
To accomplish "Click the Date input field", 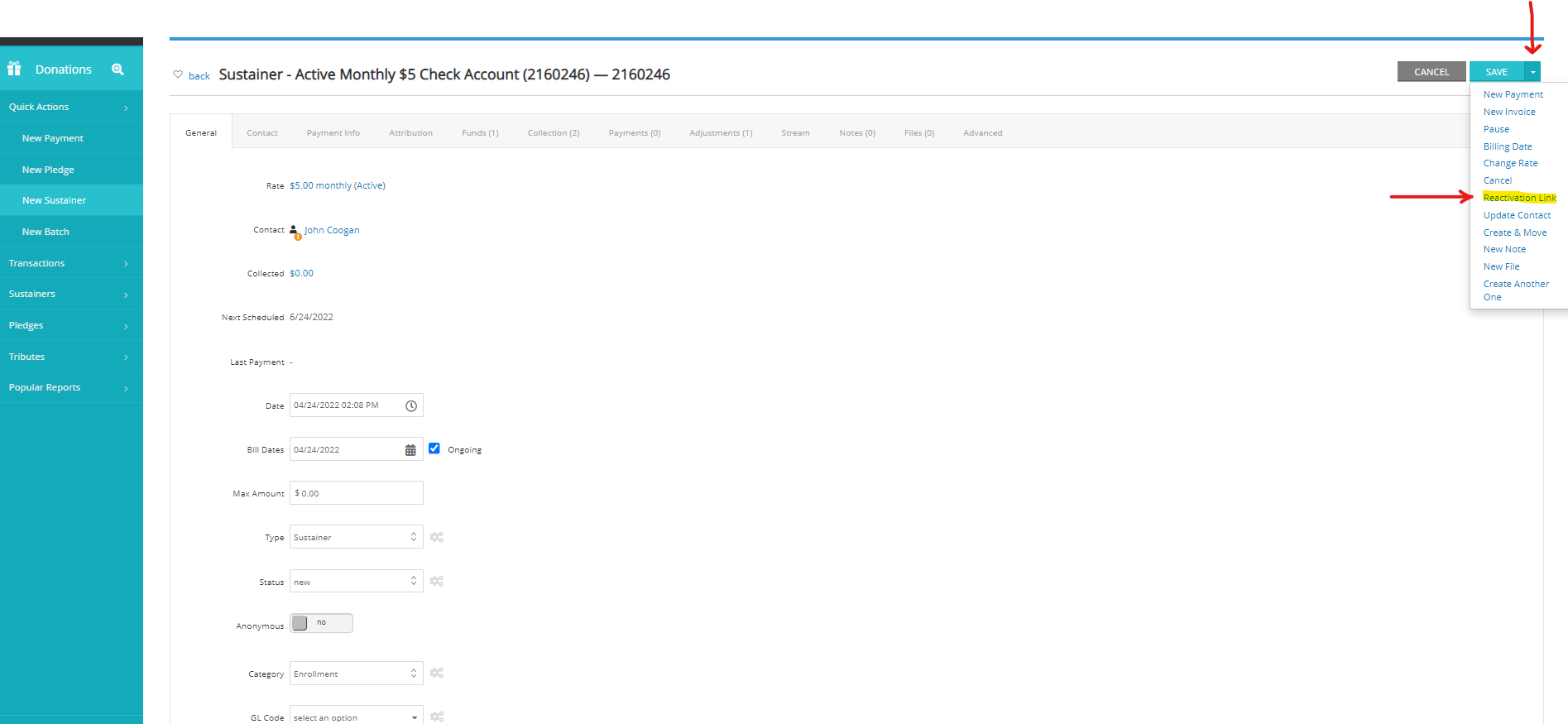I will click(x=357, y=405).
